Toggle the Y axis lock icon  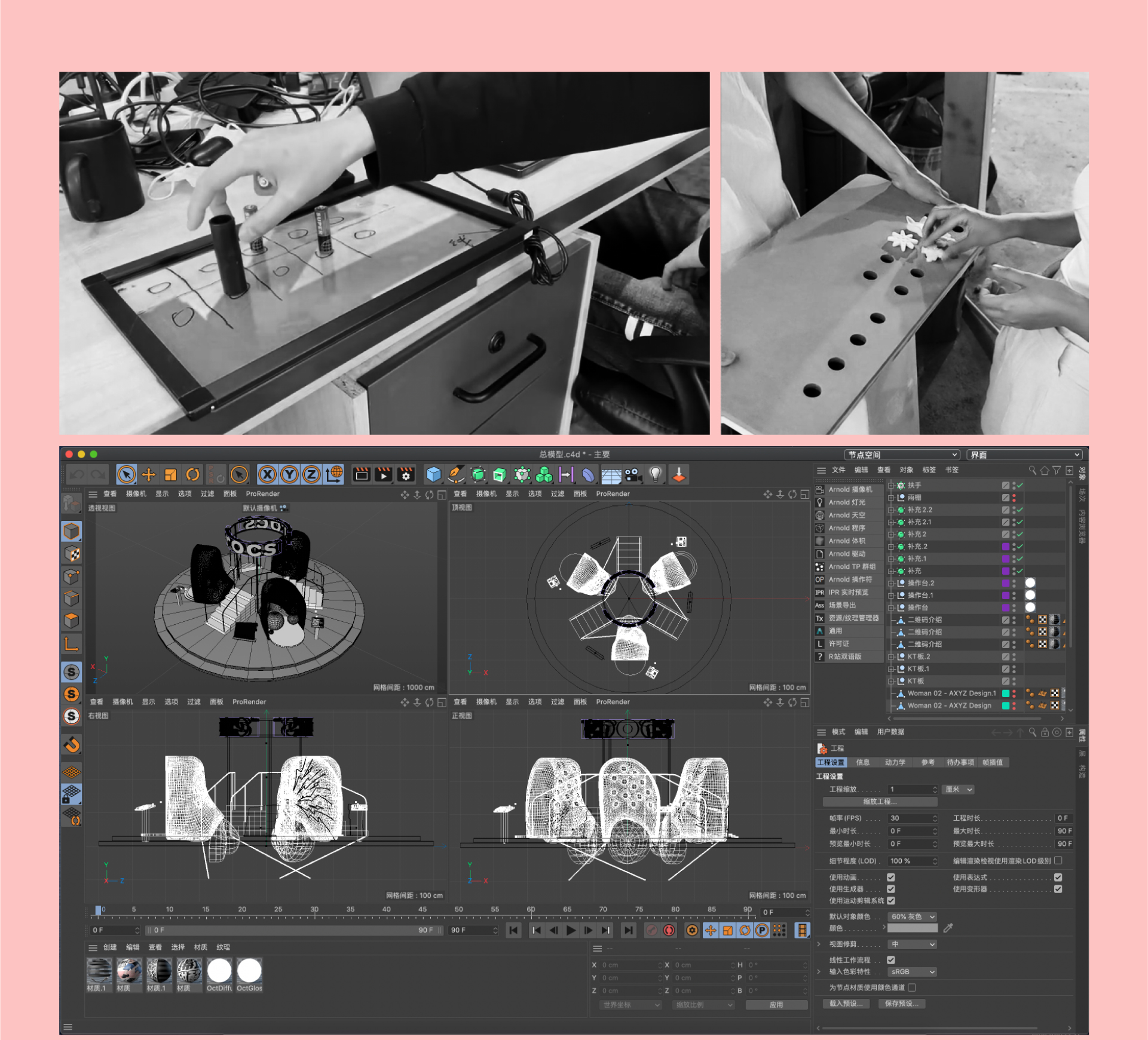tap(289, 475)
